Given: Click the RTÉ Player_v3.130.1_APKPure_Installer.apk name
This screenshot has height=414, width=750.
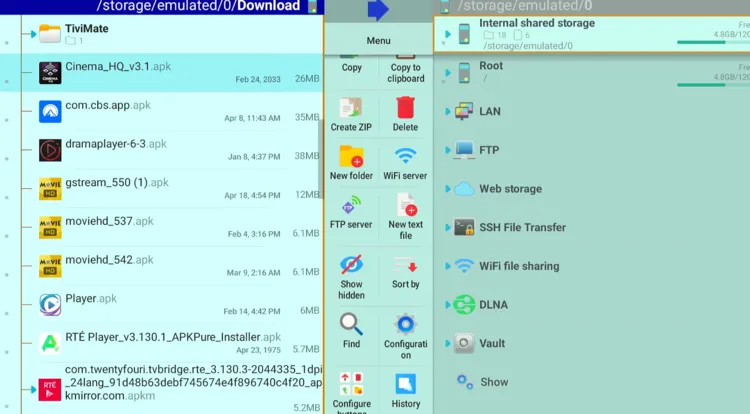Looking at the screenshot, I should pyautogui.click(x=173, y=337).
